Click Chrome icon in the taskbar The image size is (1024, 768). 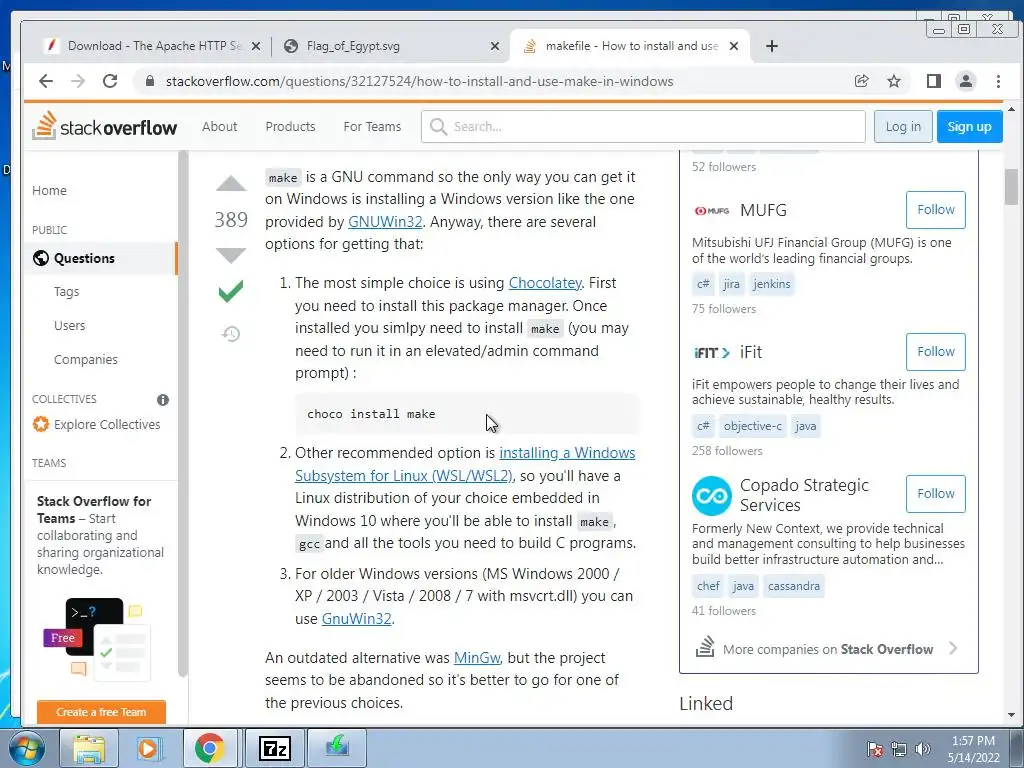pyautogui.click(x=209, y=748)
